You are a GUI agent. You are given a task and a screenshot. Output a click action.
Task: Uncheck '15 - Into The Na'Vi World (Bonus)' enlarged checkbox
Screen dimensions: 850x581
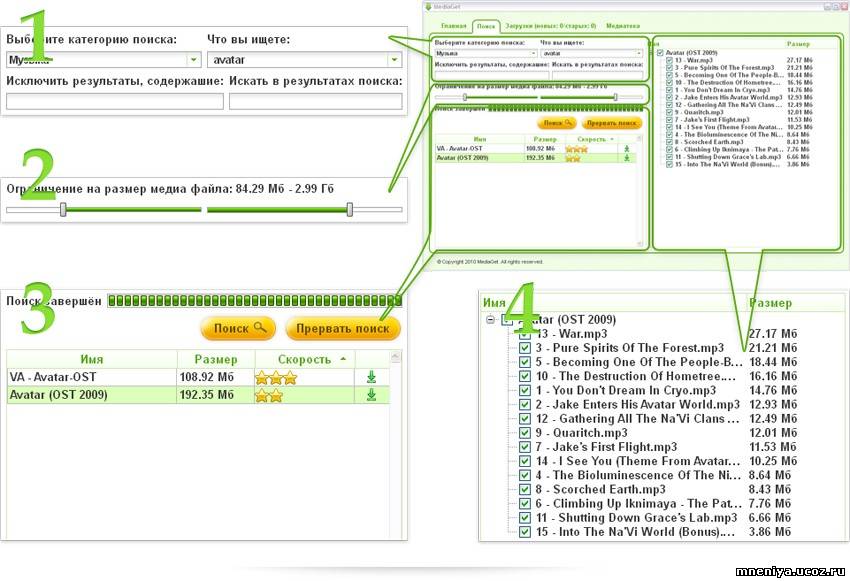524,532
